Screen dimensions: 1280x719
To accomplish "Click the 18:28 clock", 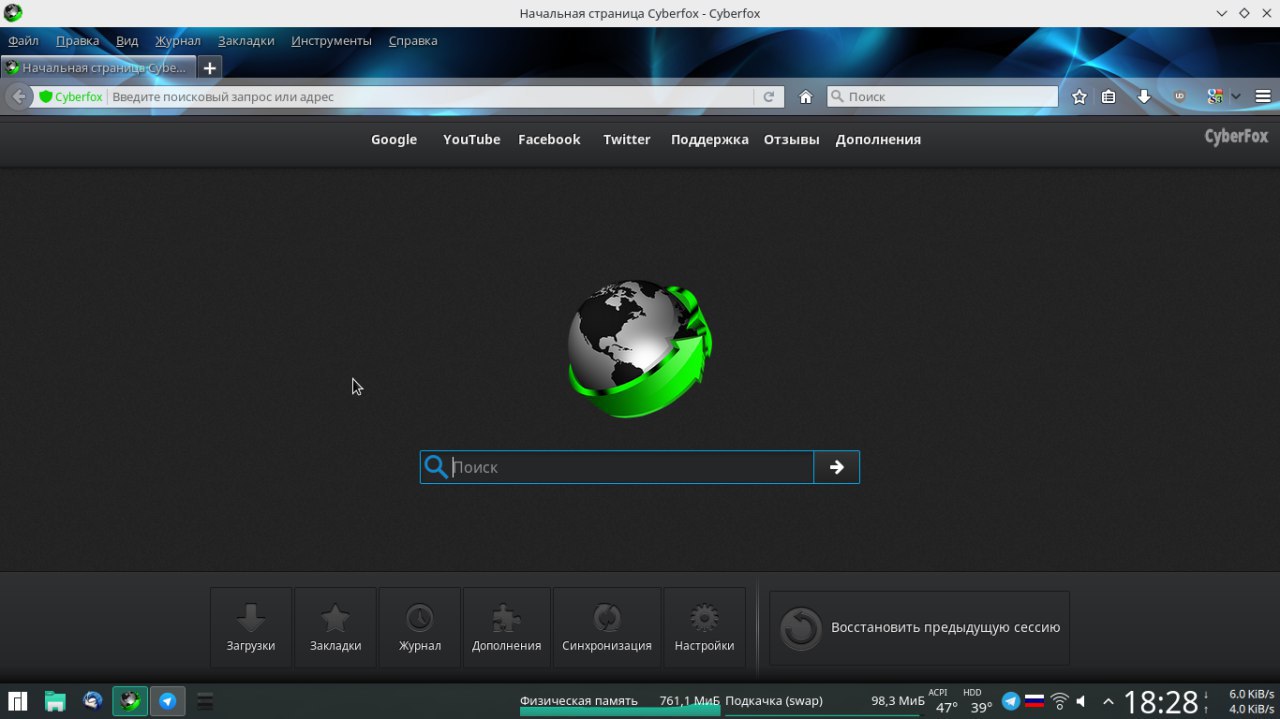I will [x=1161, y=701].
